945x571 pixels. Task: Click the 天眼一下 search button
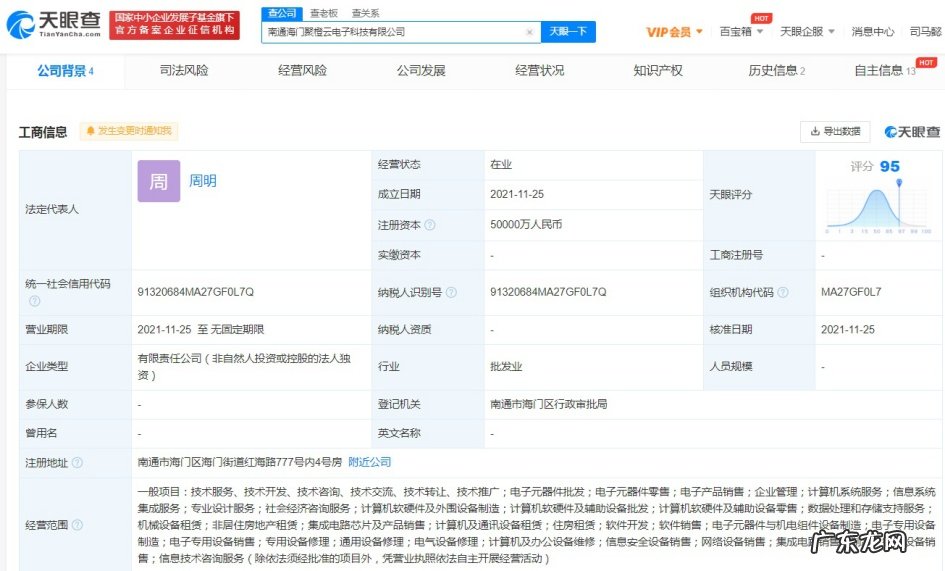[568, 31]
